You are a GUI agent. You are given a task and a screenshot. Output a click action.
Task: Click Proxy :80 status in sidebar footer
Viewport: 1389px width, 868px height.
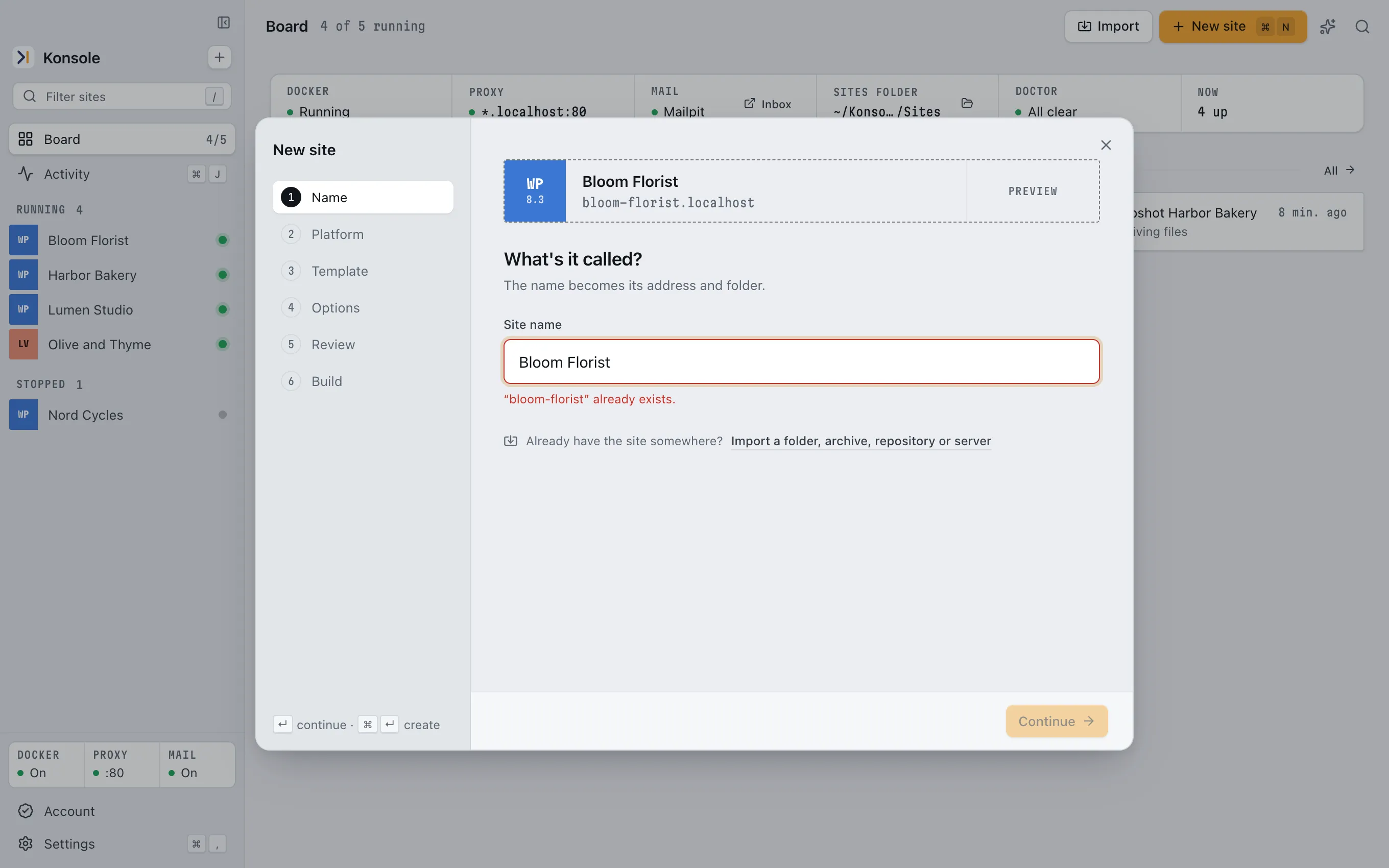pos(122,764)
